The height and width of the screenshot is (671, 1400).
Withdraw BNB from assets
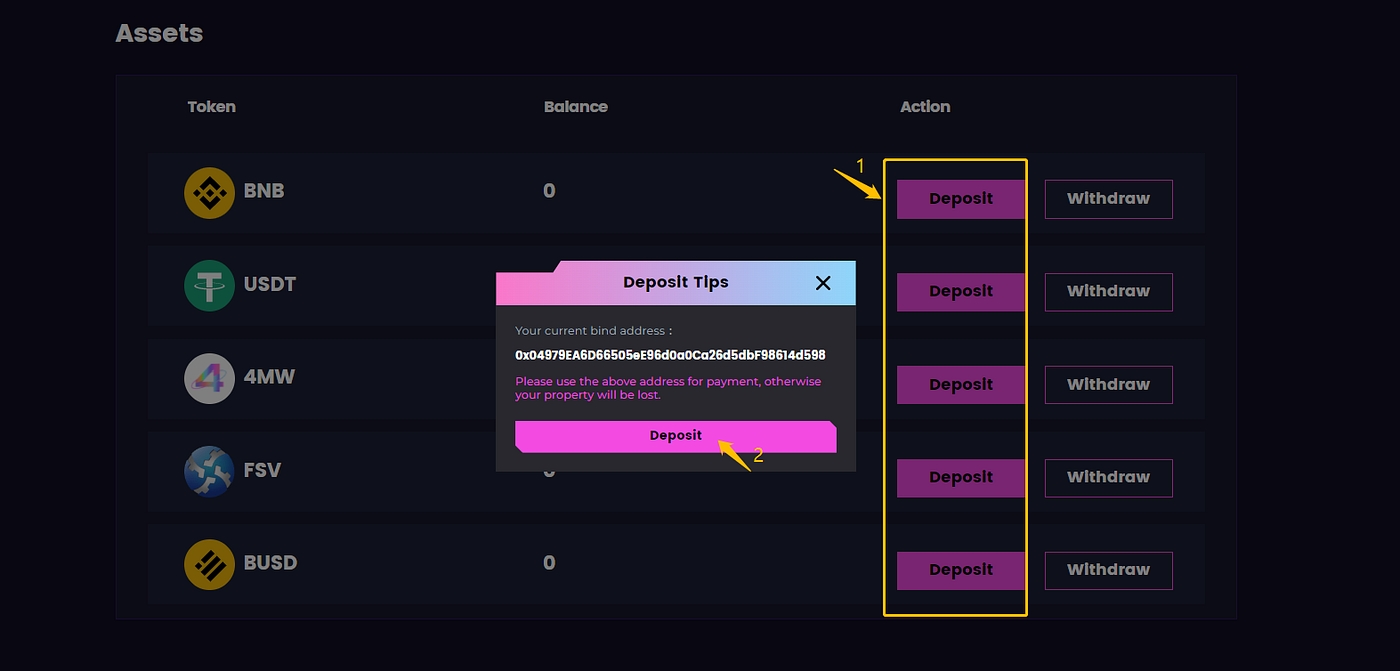[x=1108, y=199]
